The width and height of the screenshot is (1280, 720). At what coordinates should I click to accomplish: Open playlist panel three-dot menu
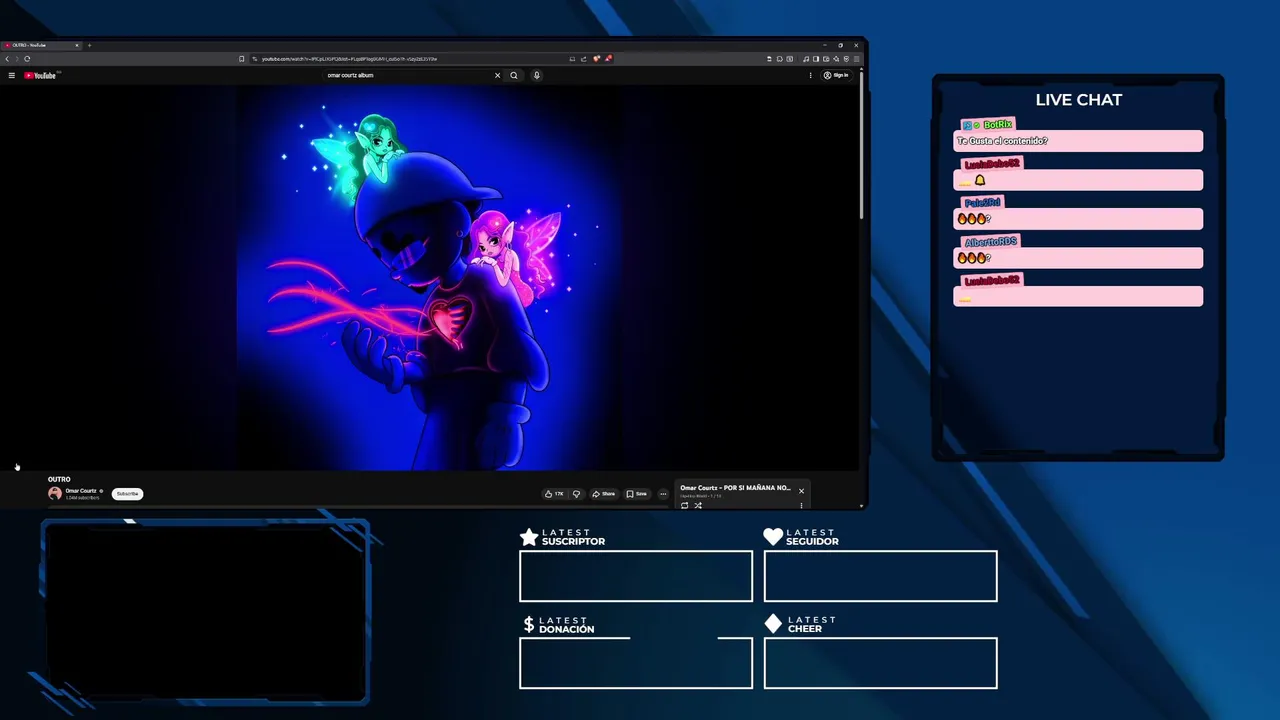pos(801,505)
